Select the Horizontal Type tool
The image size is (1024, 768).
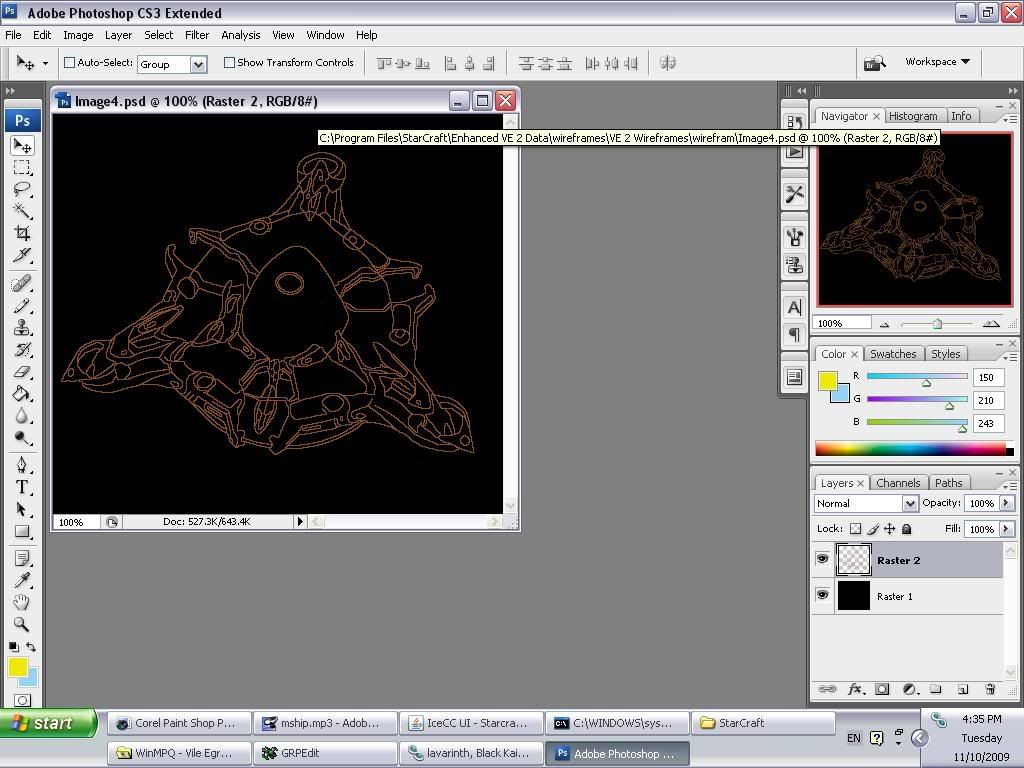22,487
